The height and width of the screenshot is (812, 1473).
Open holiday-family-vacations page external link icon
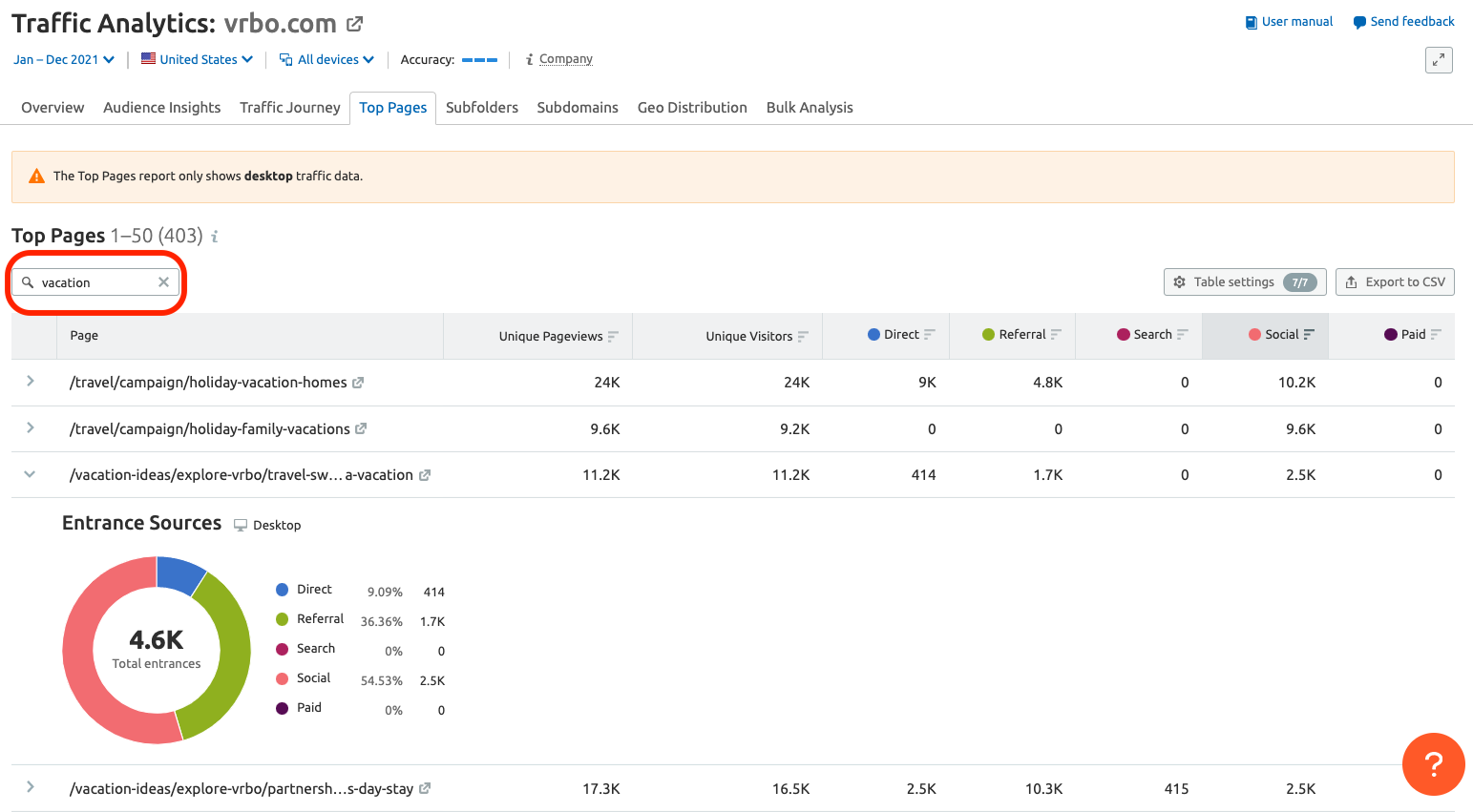pyautogui.click(x=361, y=429)
